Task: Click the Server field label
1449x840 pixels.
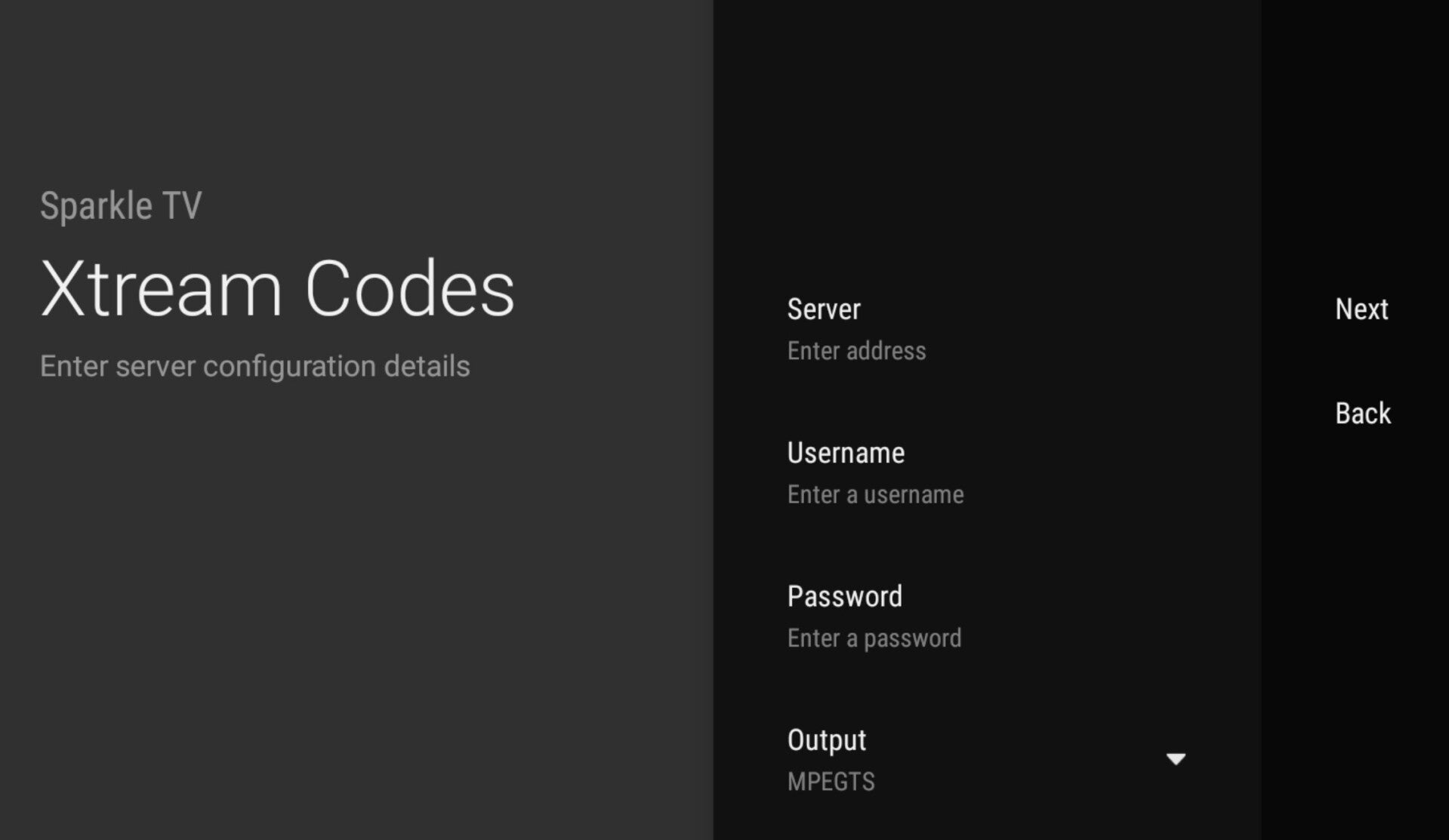Action: click(823, 309)
